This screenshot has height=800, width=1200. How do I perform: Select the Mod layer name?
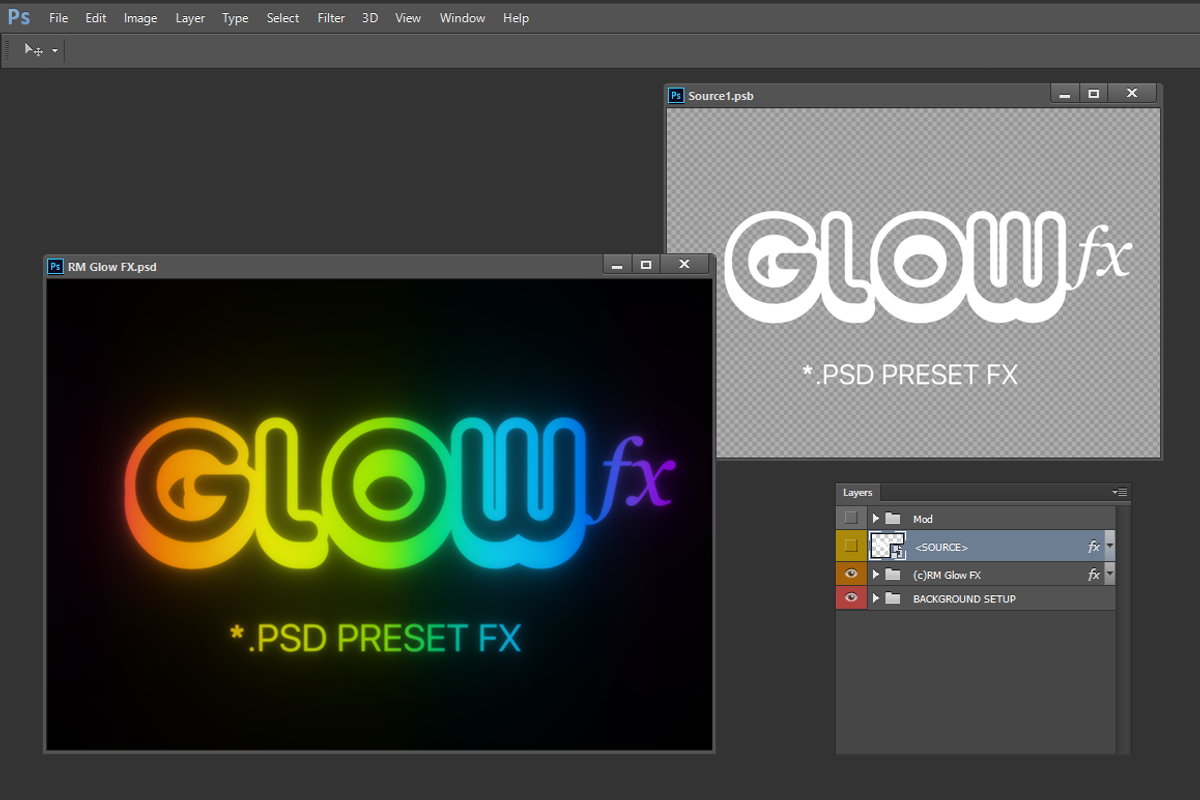click(922, 520)
